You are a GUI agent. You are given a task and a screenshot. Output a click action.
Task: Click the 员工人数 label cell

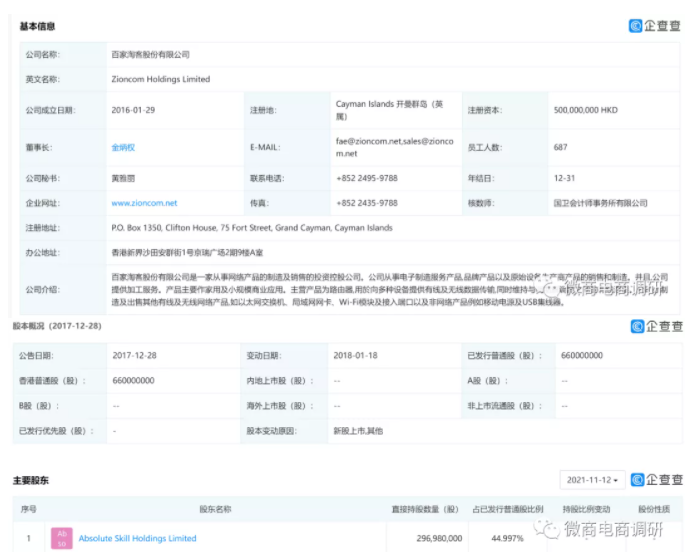(505, 147)
